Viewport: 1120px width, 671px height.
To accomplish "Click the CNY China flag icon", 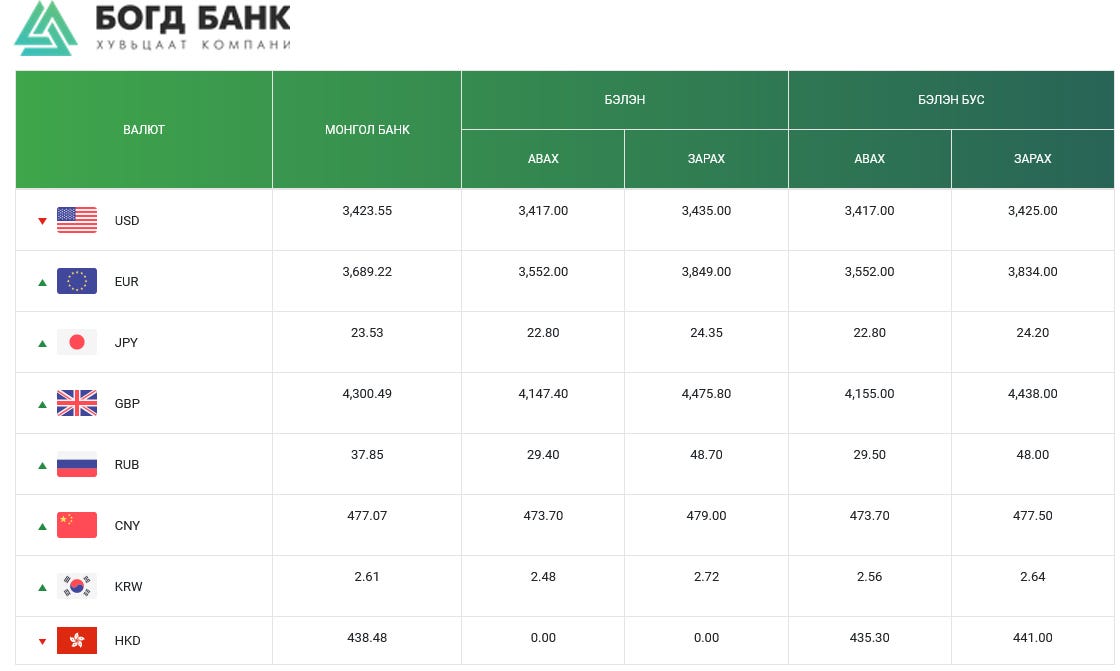I will tap(77, 525).
